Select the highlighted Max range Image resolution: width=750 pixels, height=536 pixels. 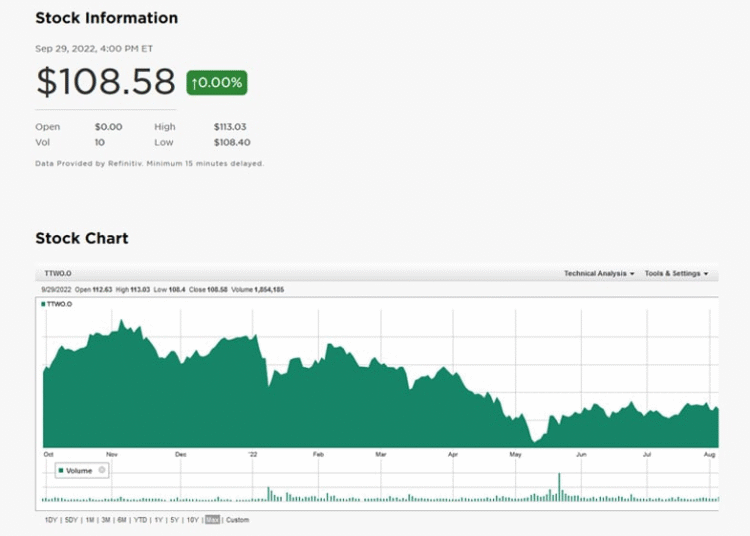coord(212,520)
